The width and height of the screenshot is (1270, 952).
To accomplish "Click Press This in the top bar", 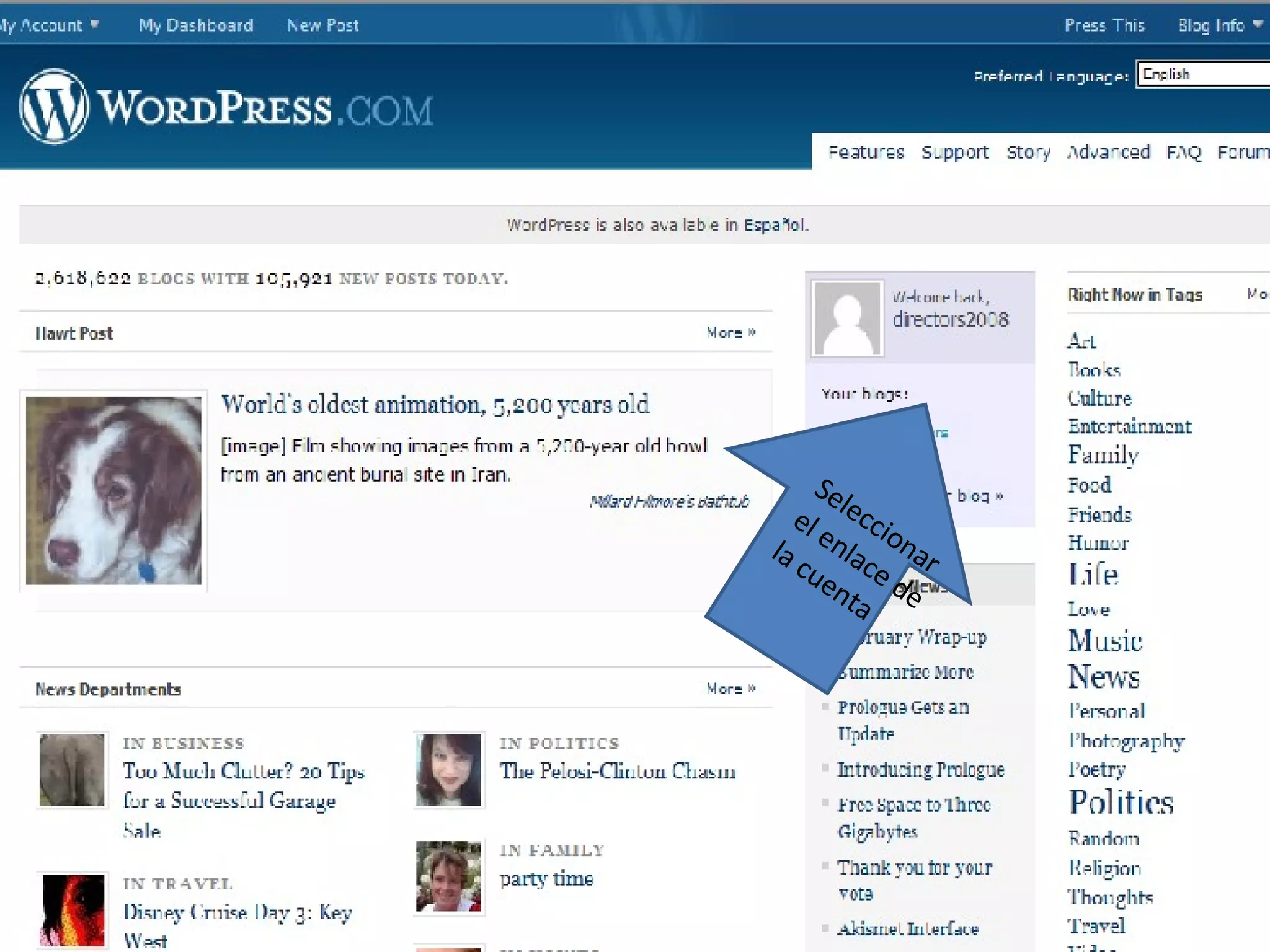I will pyautogui.click(x=1104, y=25).
